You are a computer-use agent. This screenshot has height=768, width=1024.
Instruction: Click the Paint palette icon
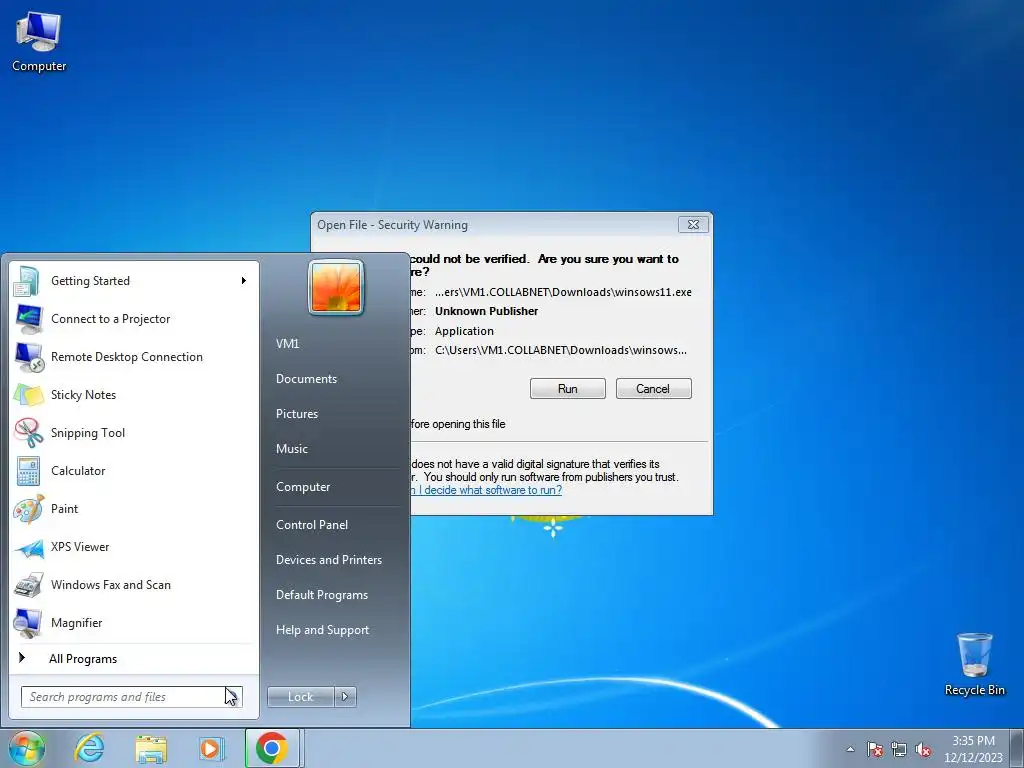point(28,509)
